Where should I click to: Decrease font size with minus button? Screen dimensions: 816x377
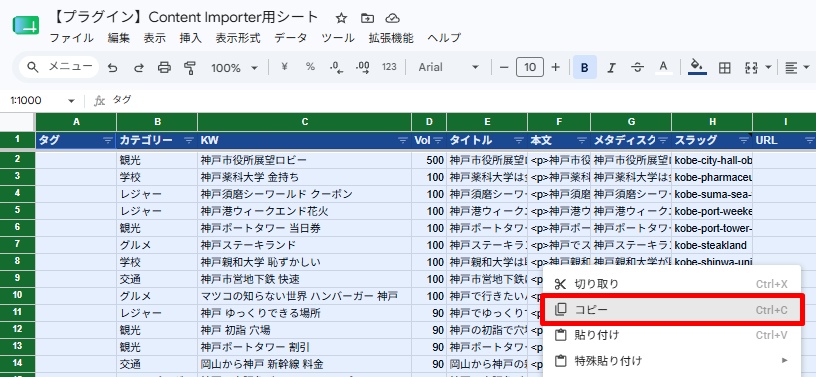click(x=504, y=67)
